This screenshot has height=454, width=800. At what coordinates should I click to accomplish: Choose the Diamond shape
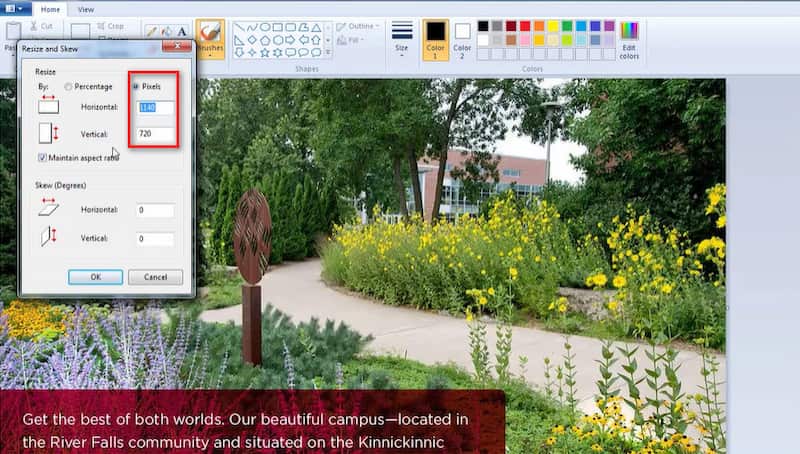[x=252, y=40]
